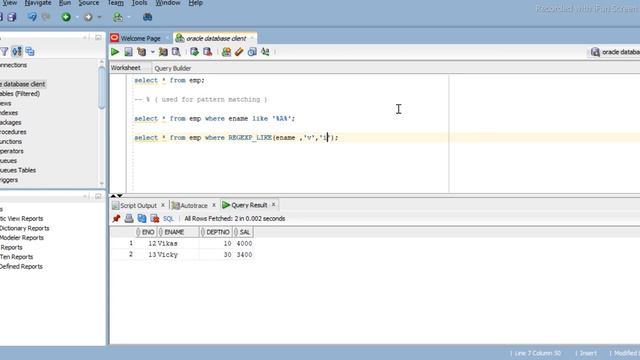Click the Save All icon in main toolbar
The image size is (640, 360).
coord(11,17)
